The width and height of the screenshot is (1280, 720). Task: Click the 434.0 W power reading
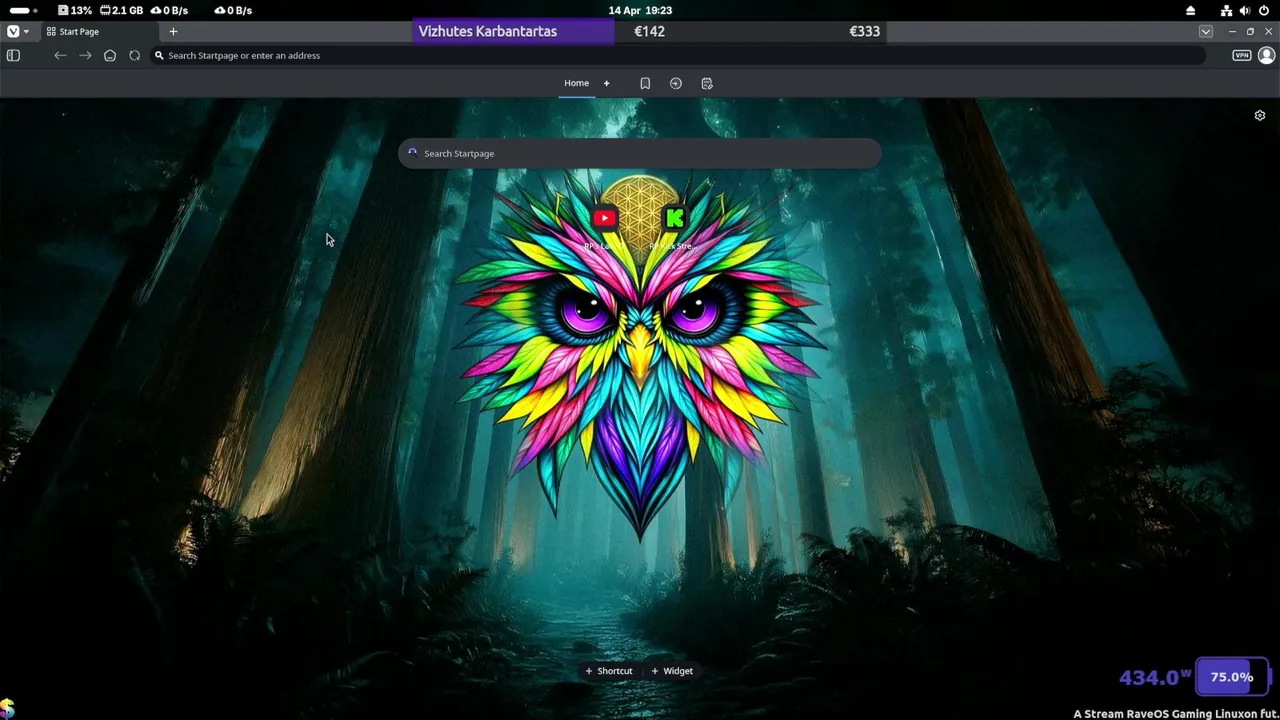pos(1155,677)
